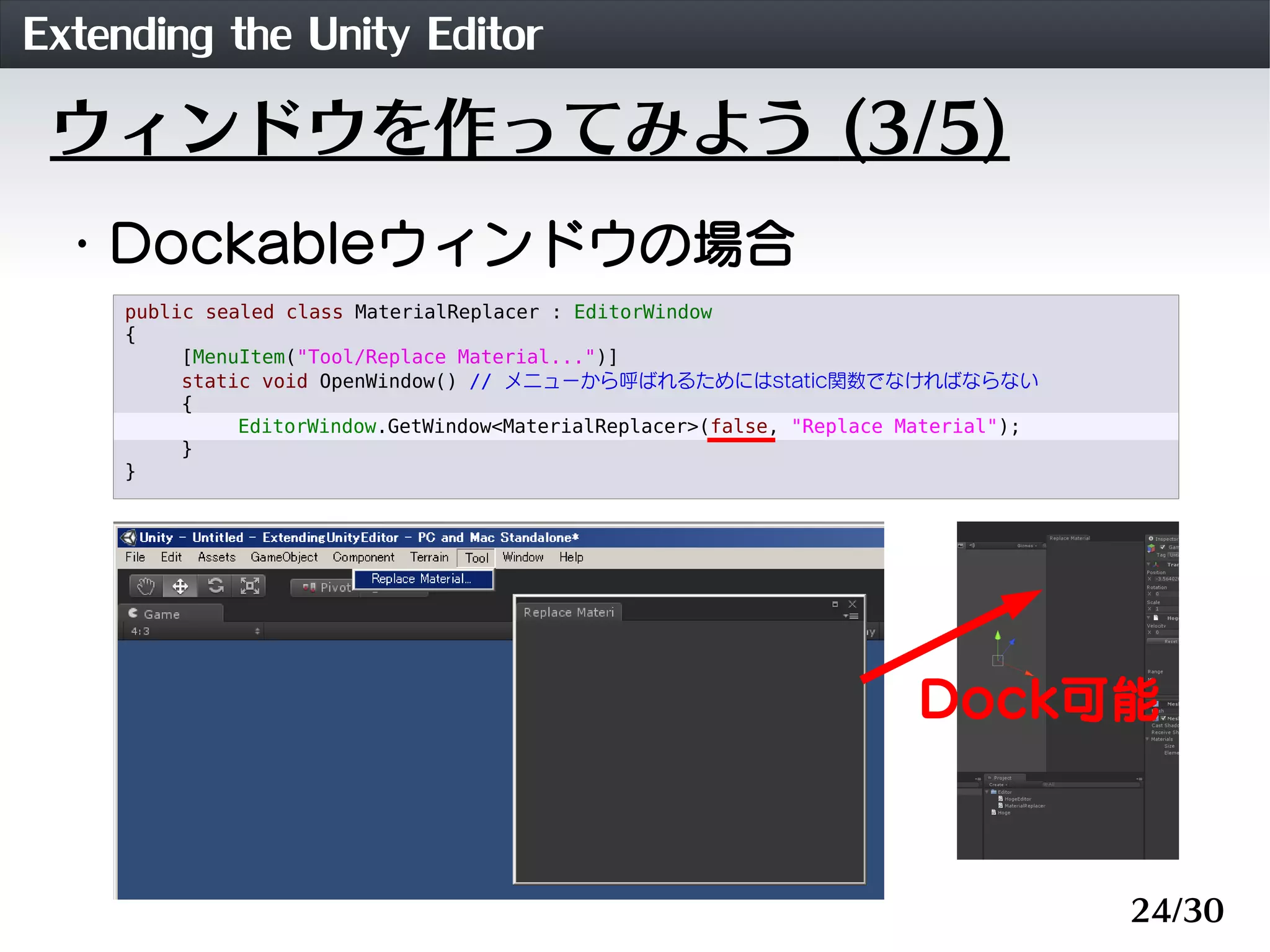Toggle the Mesh Renderer enabled checkbox
Screen dimensions: 1270x952
[x=1163, y=718]
